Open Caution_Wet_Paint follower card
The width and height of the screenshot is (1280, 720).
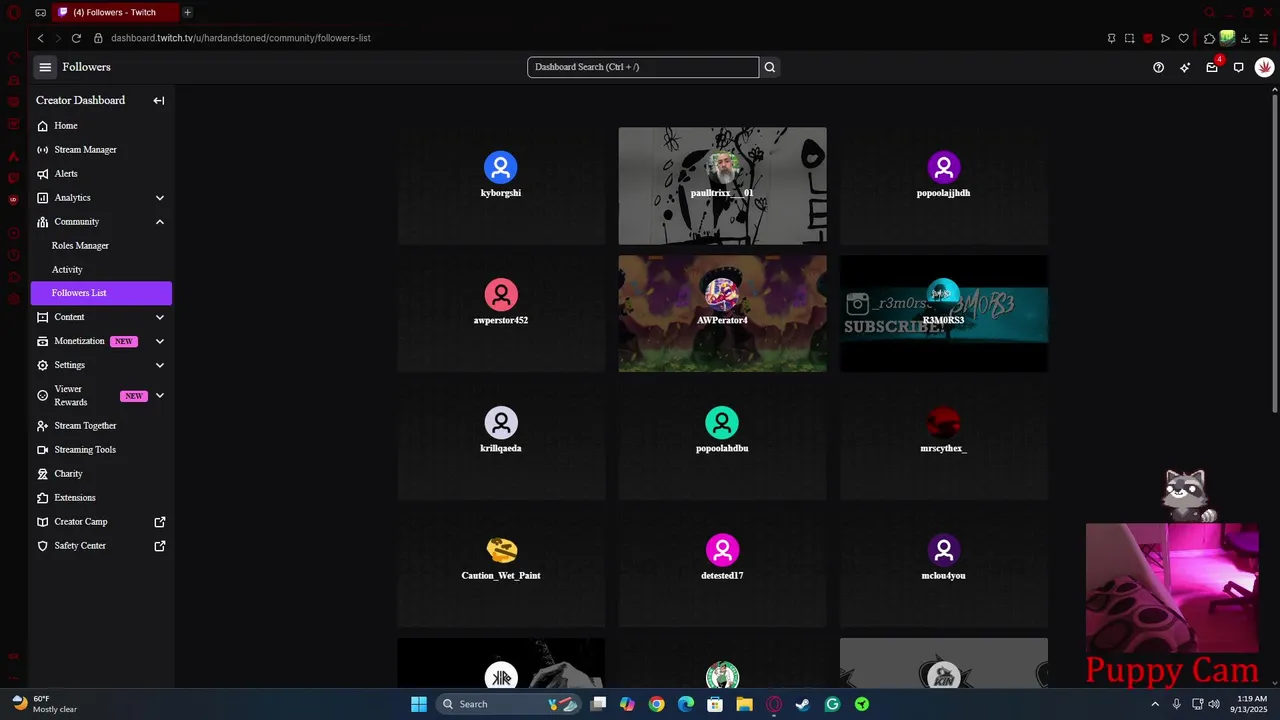pyautogui.click(x=501, y=569)
